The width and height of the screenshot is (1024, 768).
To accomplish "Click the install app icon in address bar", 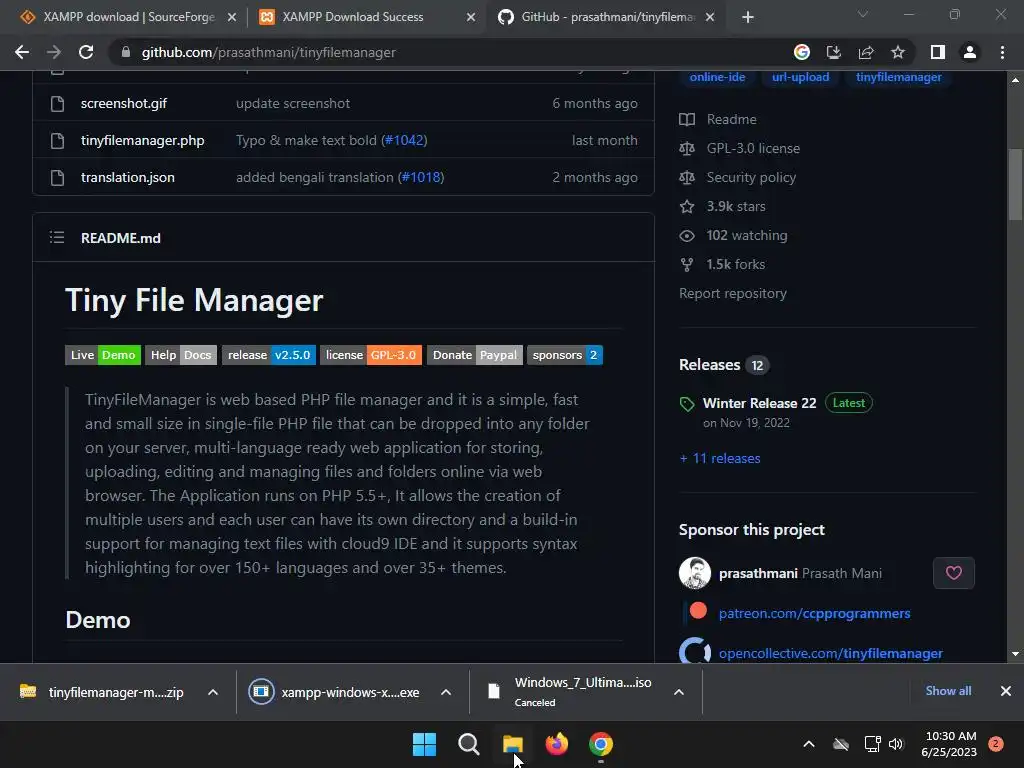I will pos(833,52).
